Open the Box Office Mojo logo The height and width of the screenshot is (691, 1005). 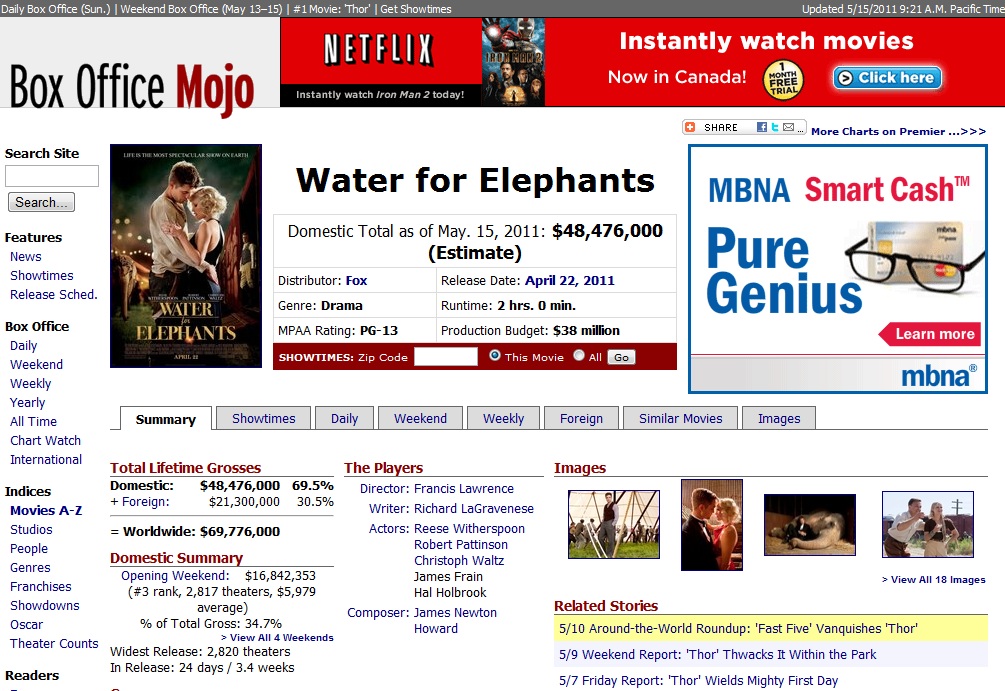pos(131,86)
